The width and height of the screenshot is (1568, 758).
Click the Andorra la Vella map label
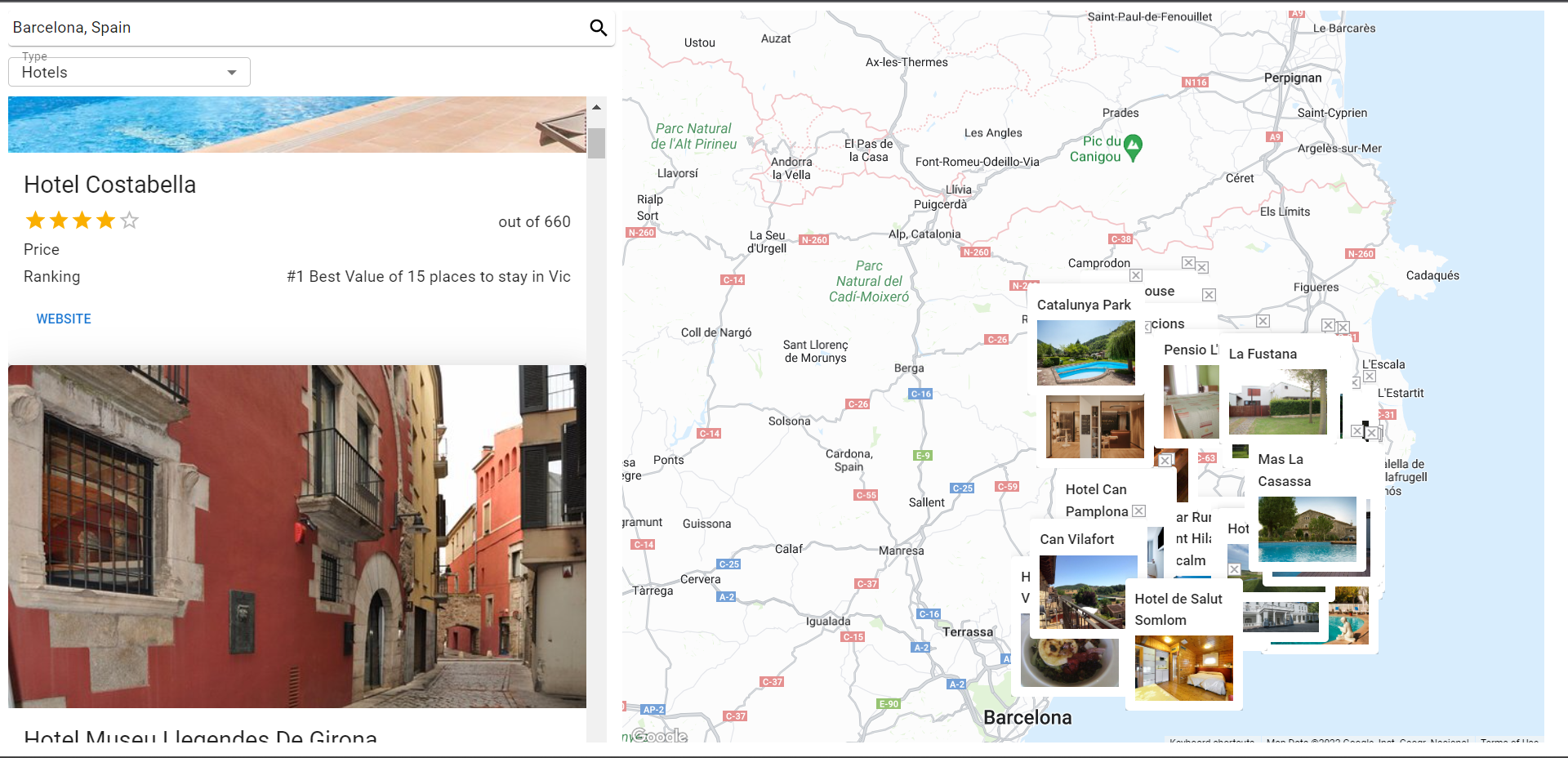(x=791, y=168)
